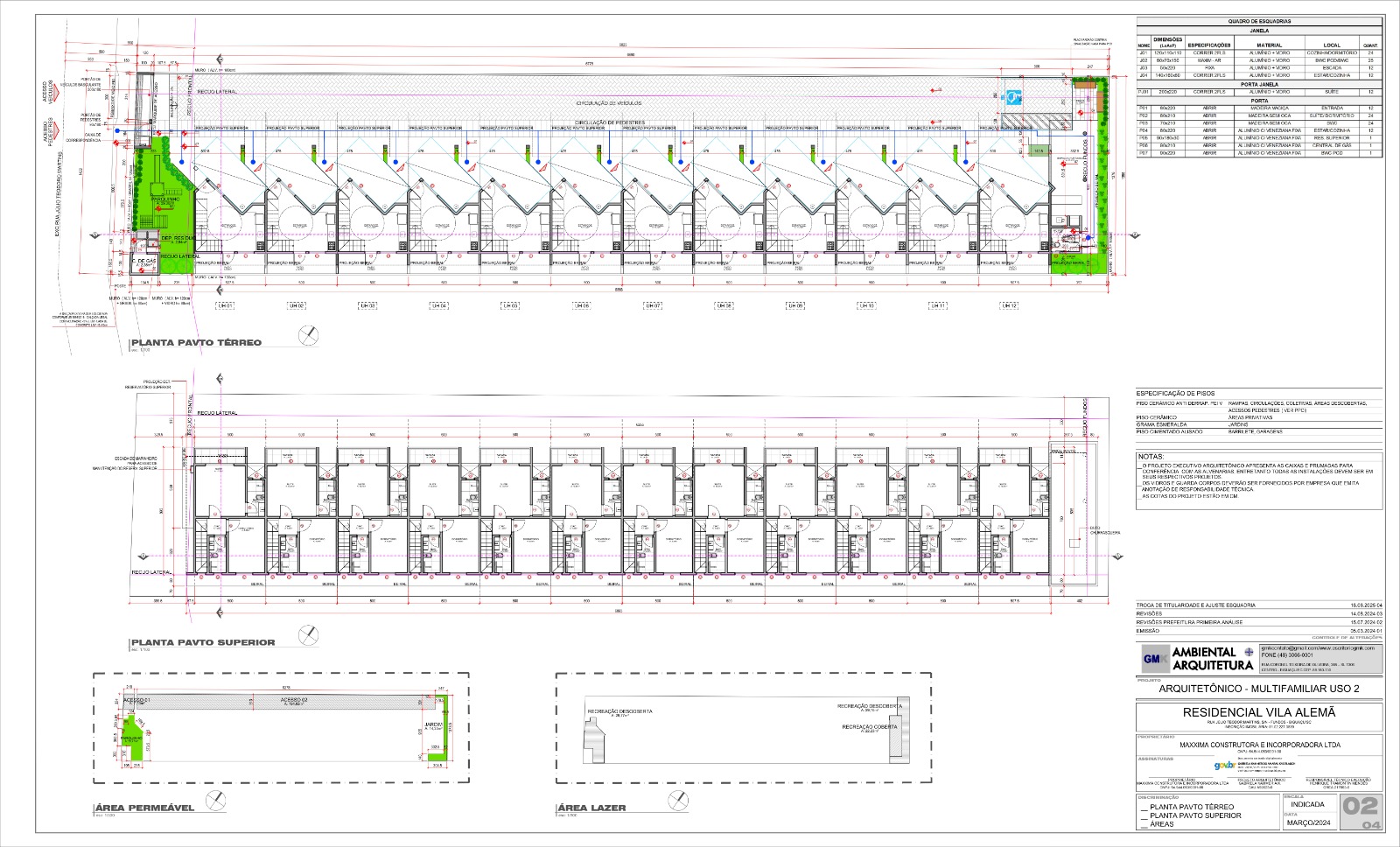Viewport: 1400px width, 847px height.
Task: Click the north arrow beside Área Permeável
Action: click(x=214, y=800)
